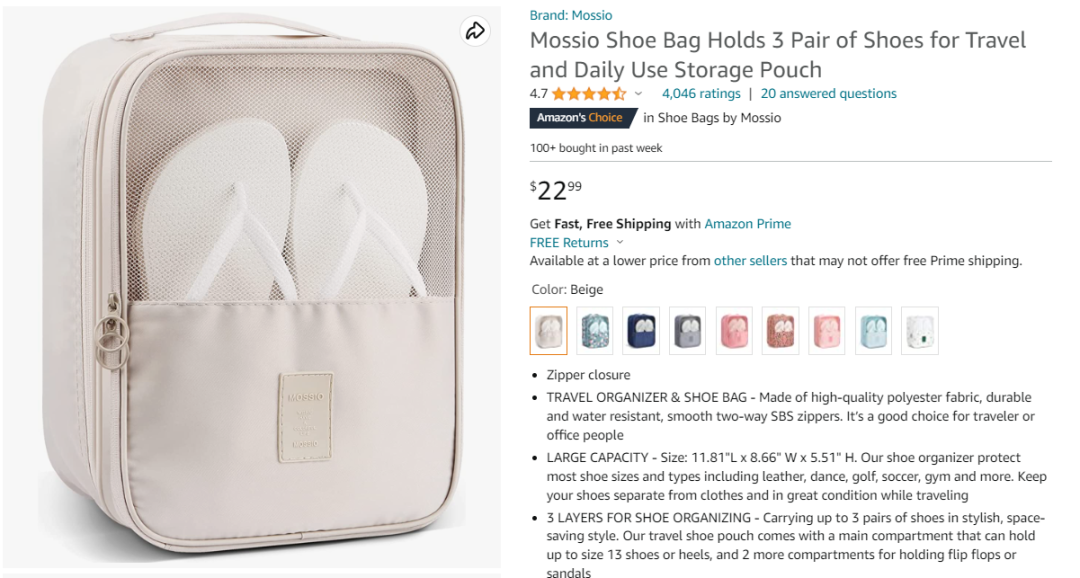This screenshot has height=578, width=1080.
Task: Enlarge the main beige shoe bag image
Action: 250,290
